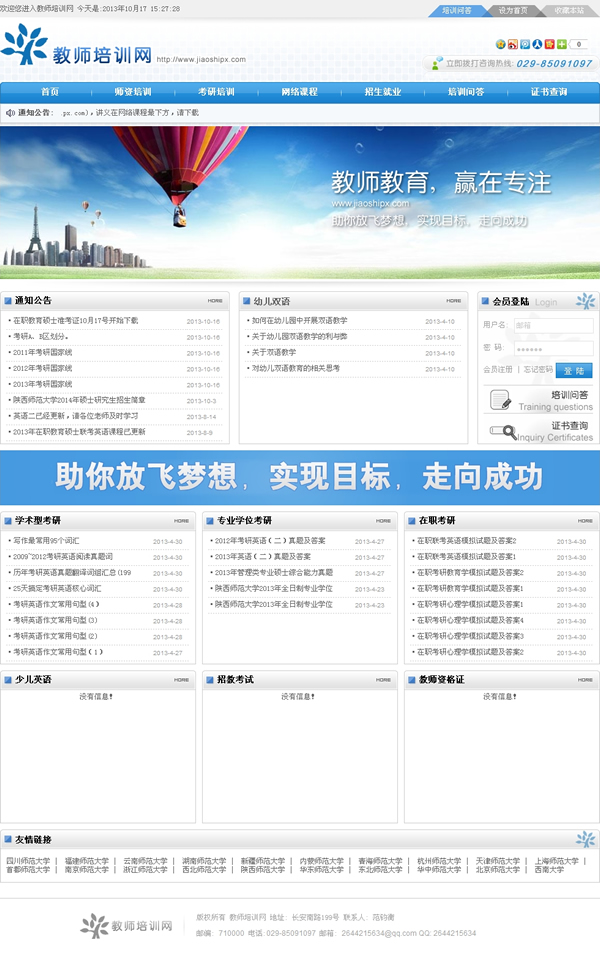Select the 设为首页 top tab
600x955 pixels.
(x=513, y=10)
